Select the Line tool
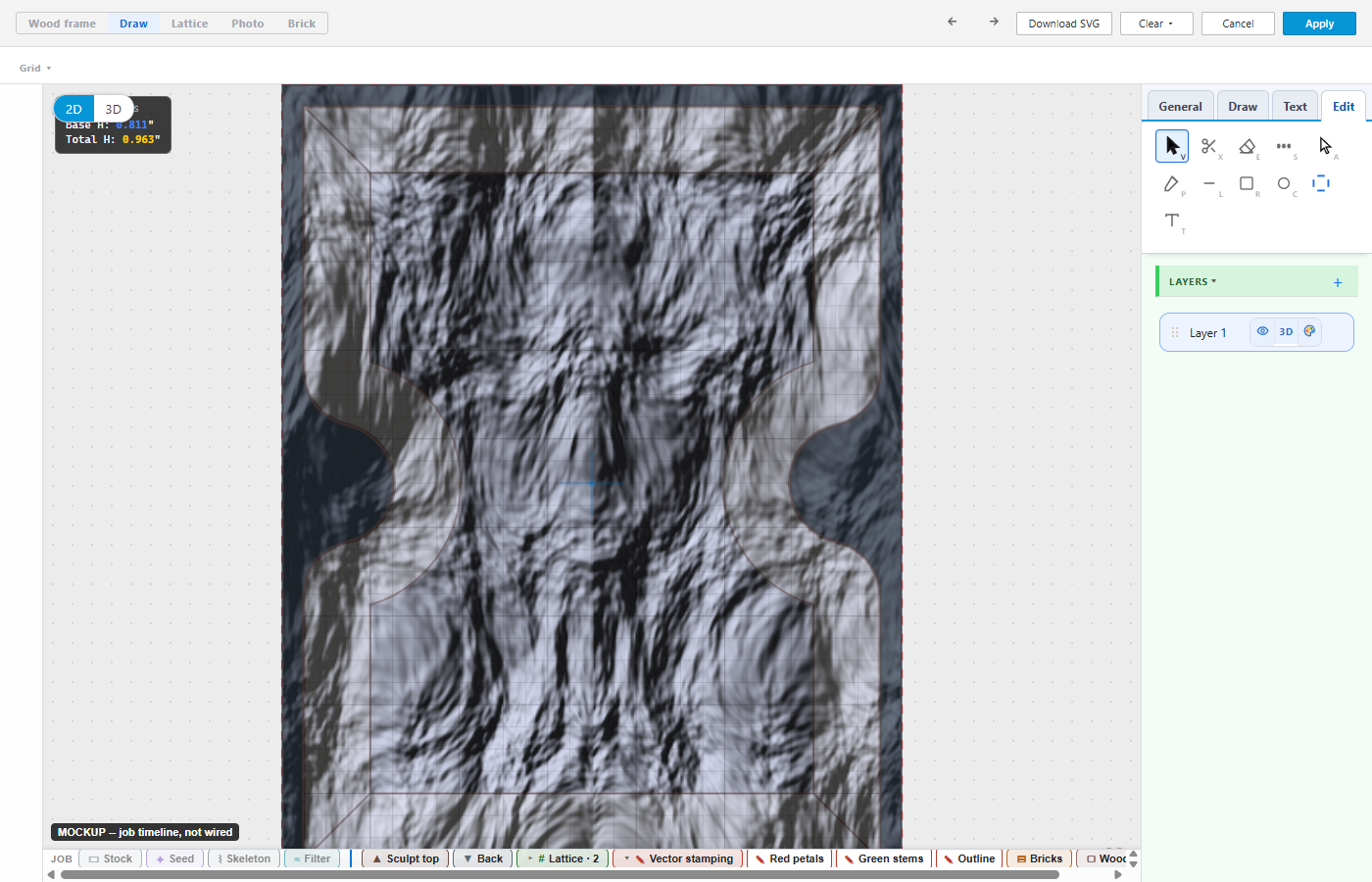The width and height of the screenshot is (1372, 882). 1209,183
